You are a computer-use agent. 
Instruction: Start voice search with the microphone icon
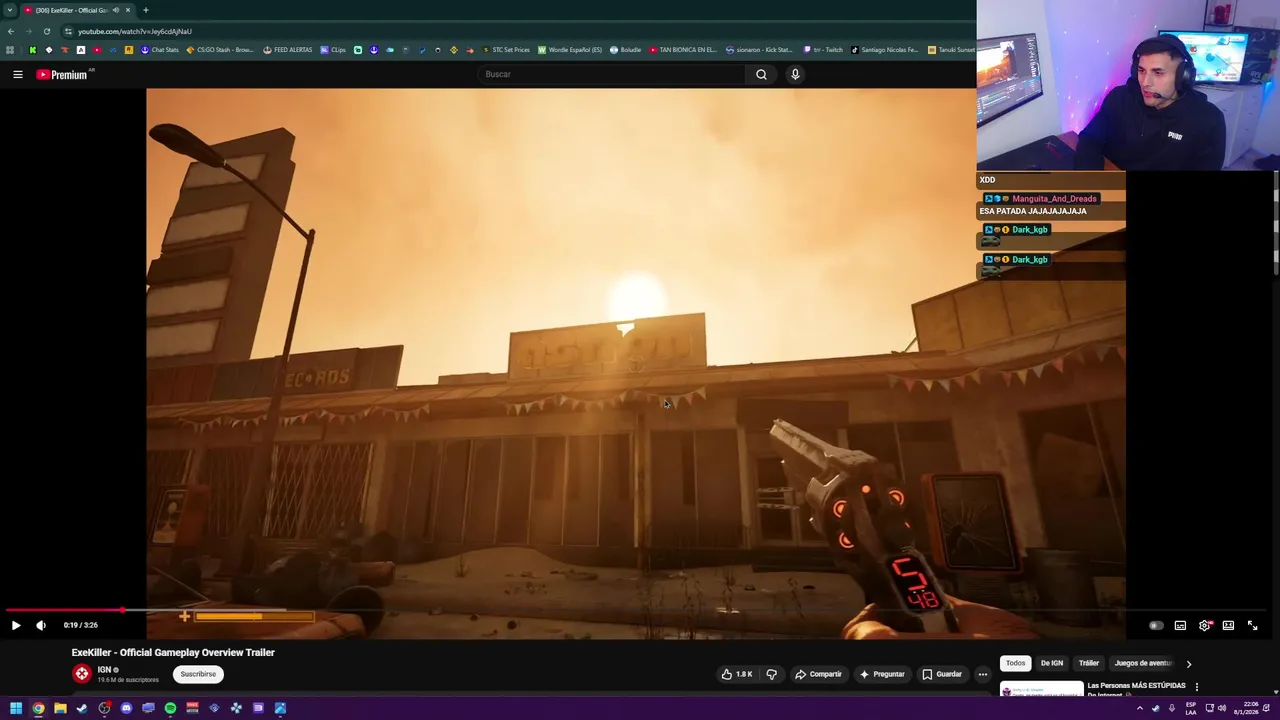tap(795, 74)
